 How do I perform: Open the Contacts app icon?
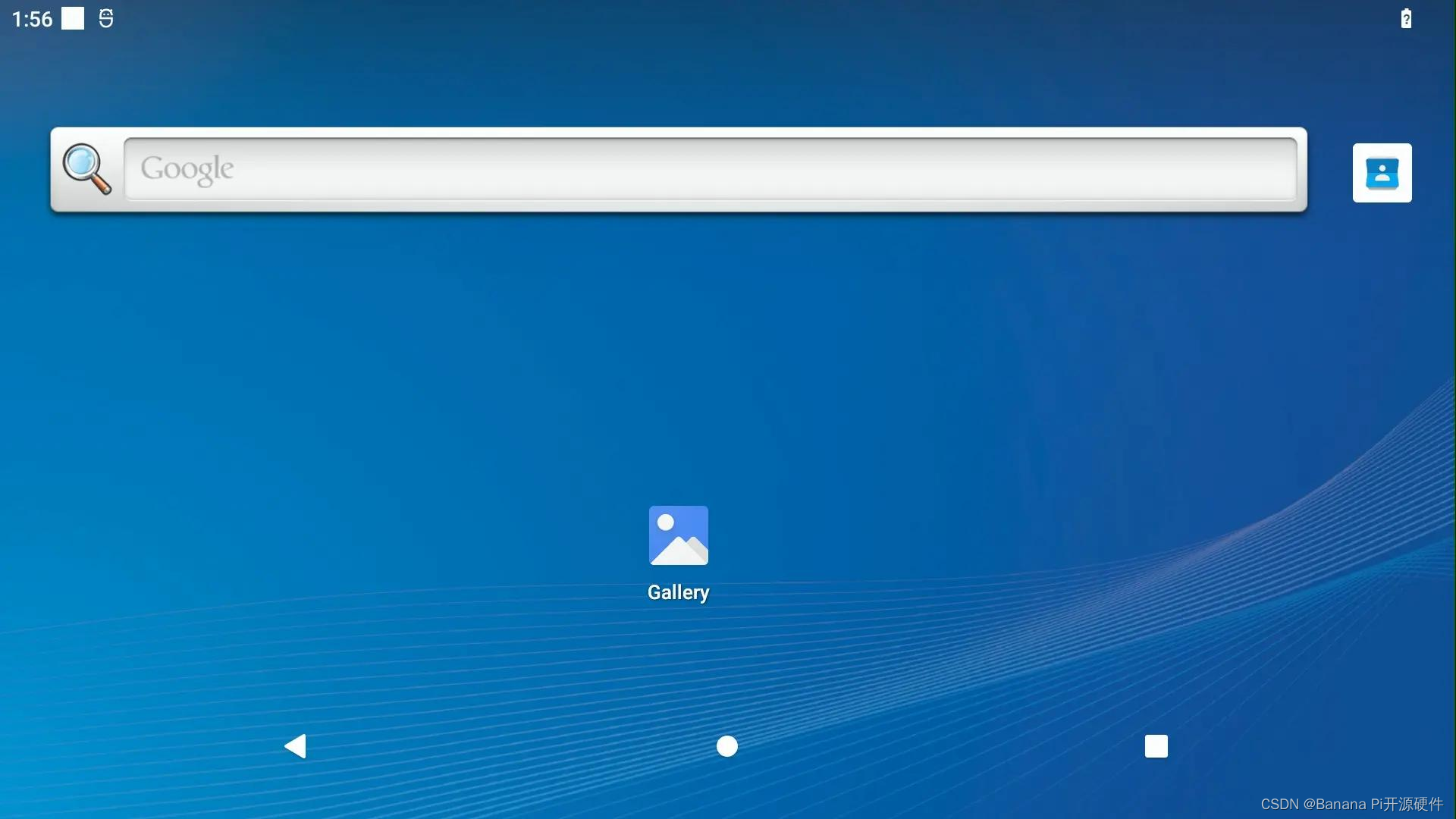point(1382,173)
